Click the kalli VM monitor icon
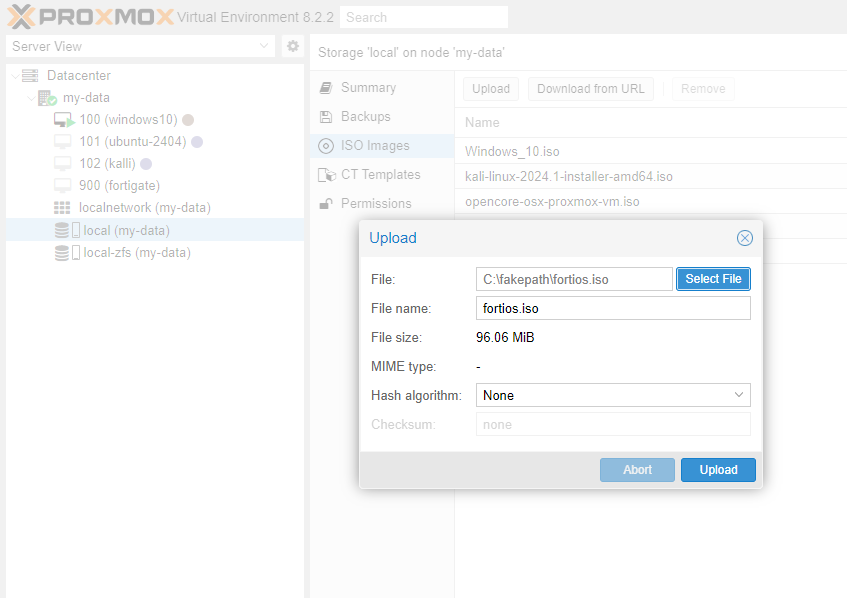This screenshot has width=847, height=598. coord(63,164)
